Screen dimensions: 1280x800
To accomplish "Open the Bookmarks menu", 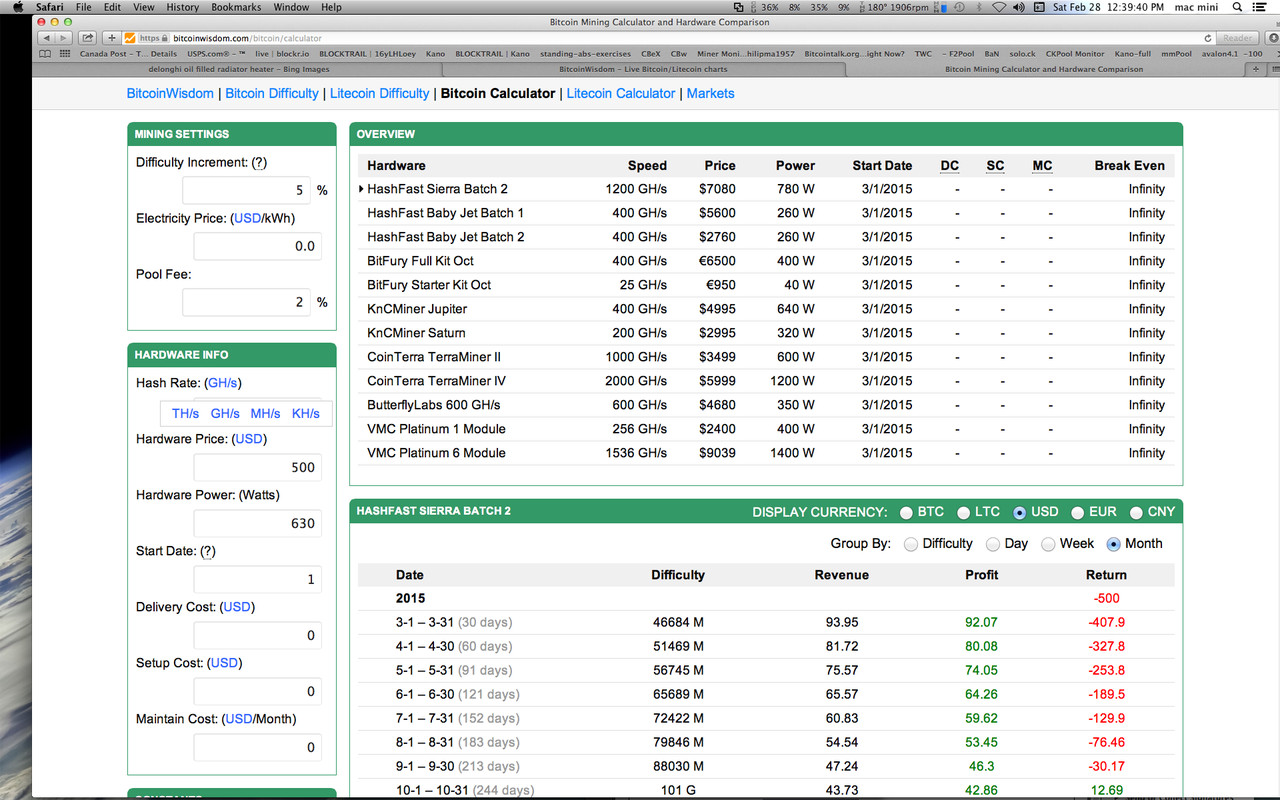I will [x=236, y=7].
